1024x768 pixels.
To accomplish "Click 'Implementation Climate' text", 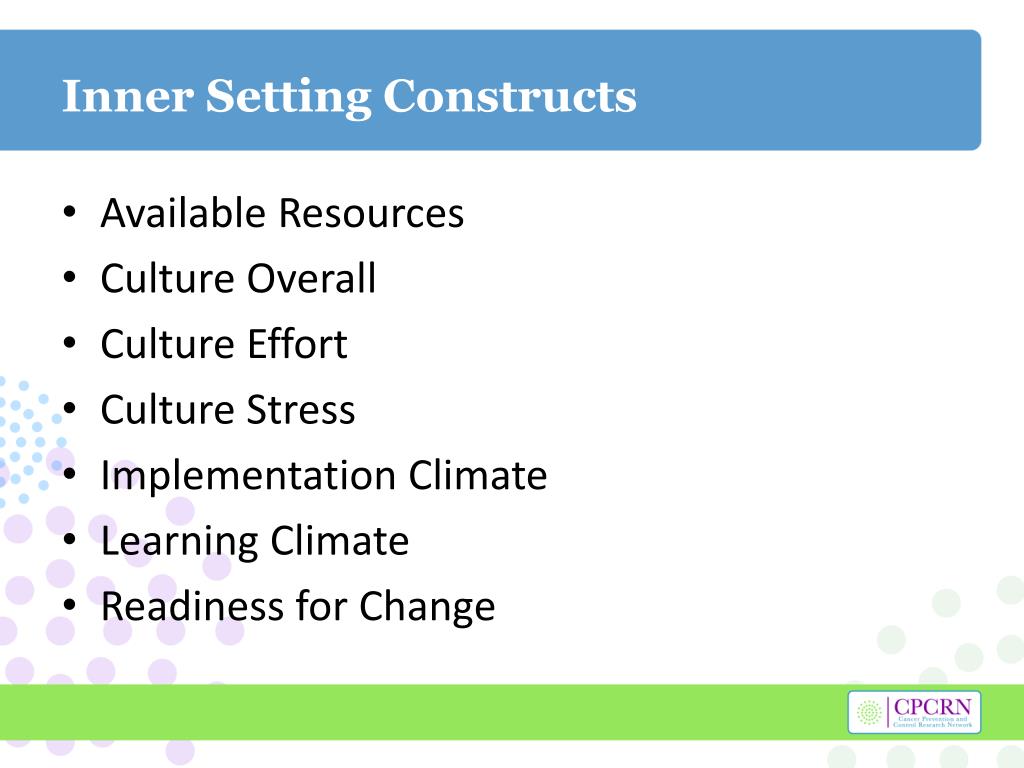I will tap(324, 475).
